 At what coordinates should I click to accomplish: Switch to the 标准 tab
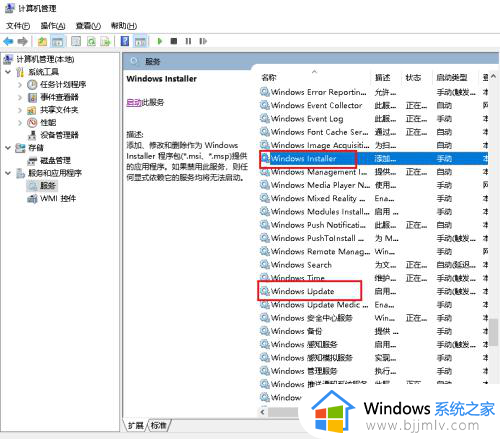tap(159, 425)
